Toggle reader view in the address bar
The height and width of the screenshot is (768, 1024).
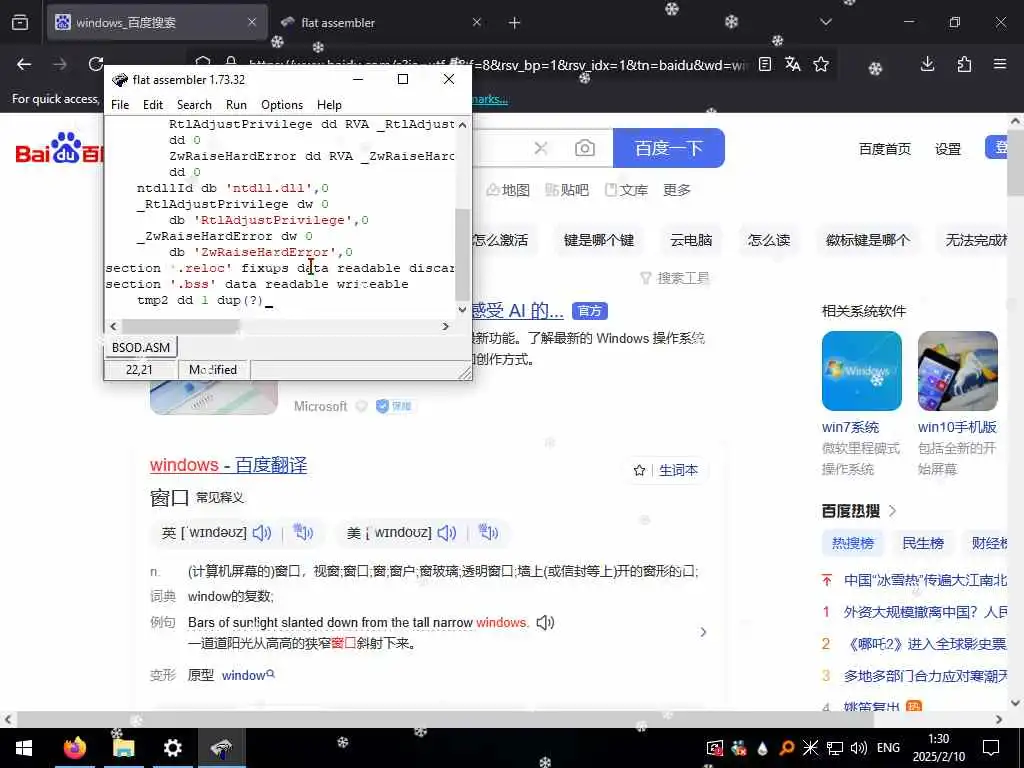[x=765, y=64]
